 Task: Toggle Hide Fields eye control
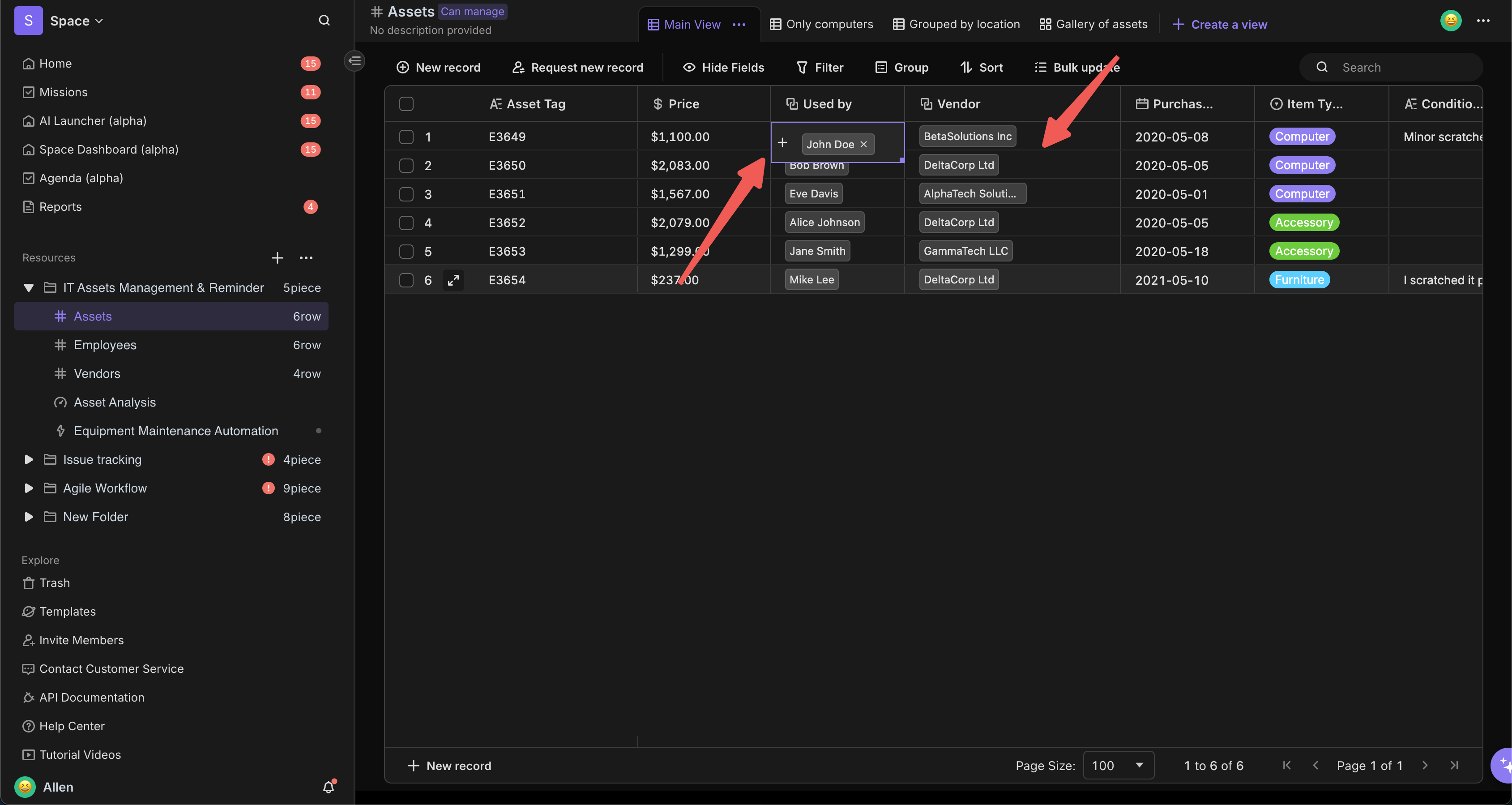pos(723,68)
